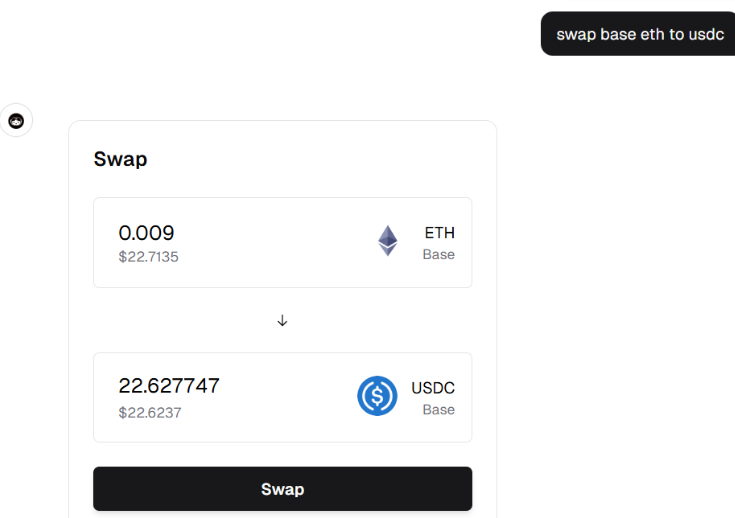Image resolution: width=735 pixels, height=518 pixels.
Task: Click the Base network label under USDC
Action: click(x=438, y=410)
